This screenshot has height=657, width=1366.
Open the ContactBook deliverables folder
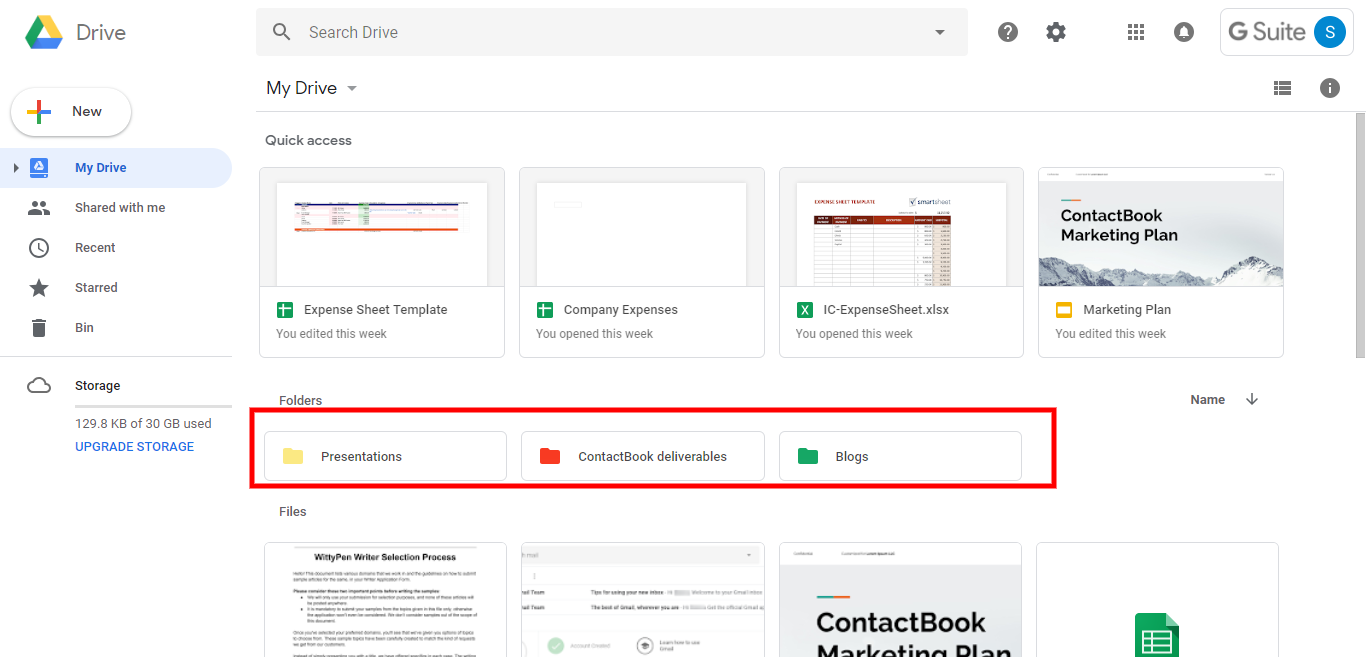pos(643,456)
